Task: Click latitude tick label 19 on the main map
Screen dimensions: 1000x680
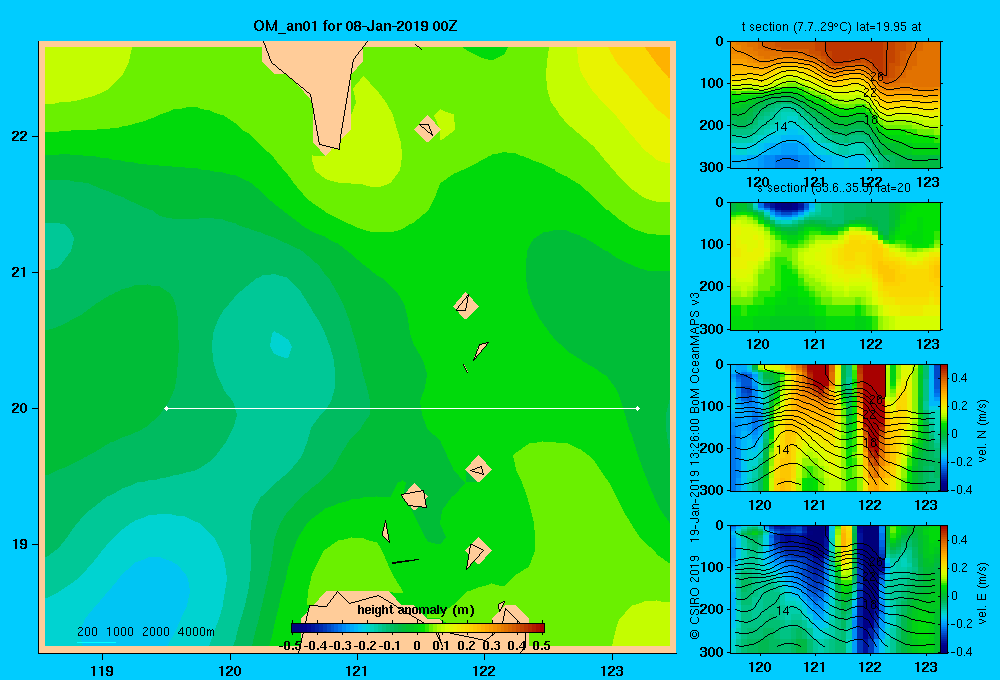Action: [20, 544]
